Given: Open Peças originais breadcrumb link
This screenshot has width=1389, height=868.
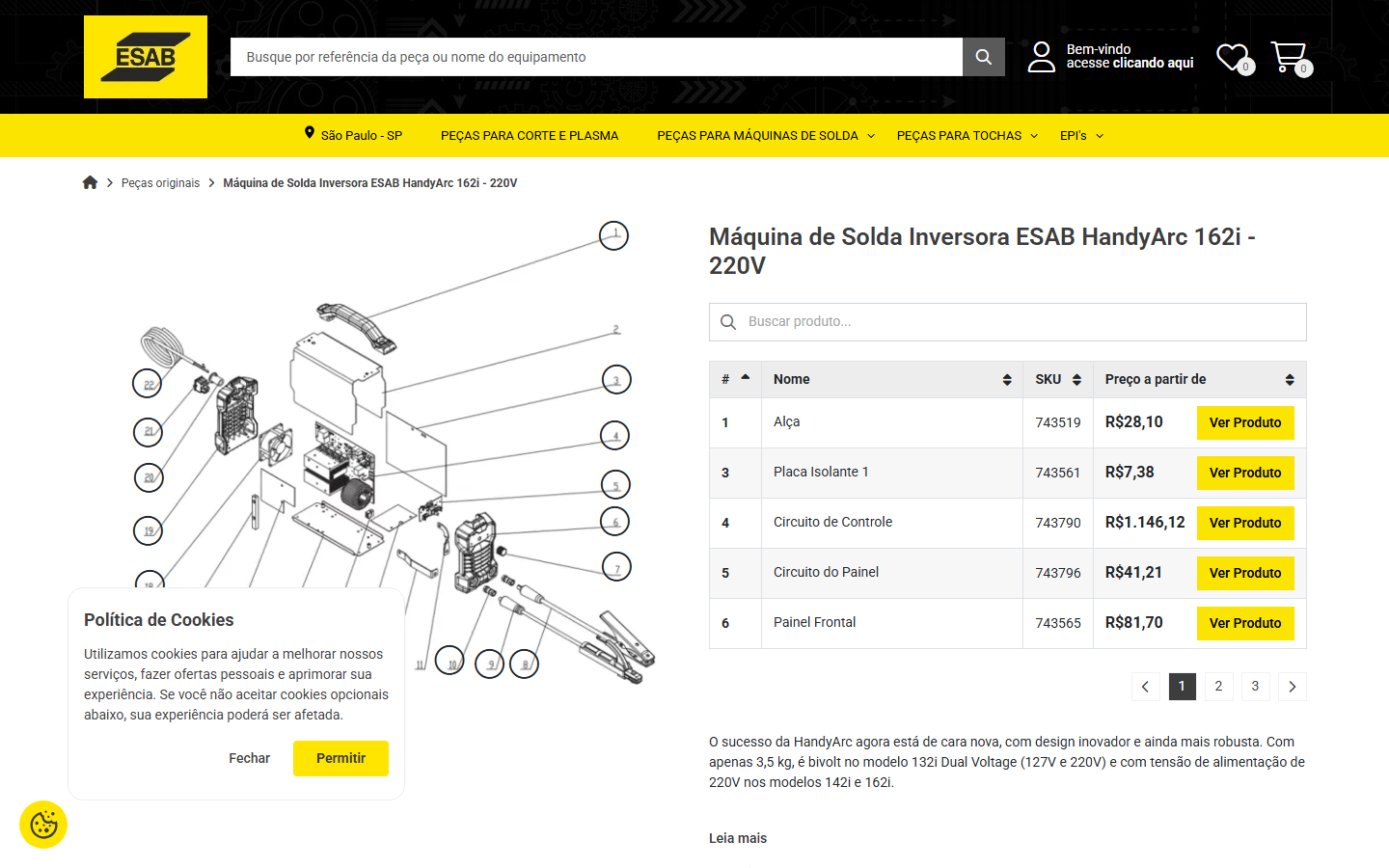Looking at the screenshot, I should (160, 182).
